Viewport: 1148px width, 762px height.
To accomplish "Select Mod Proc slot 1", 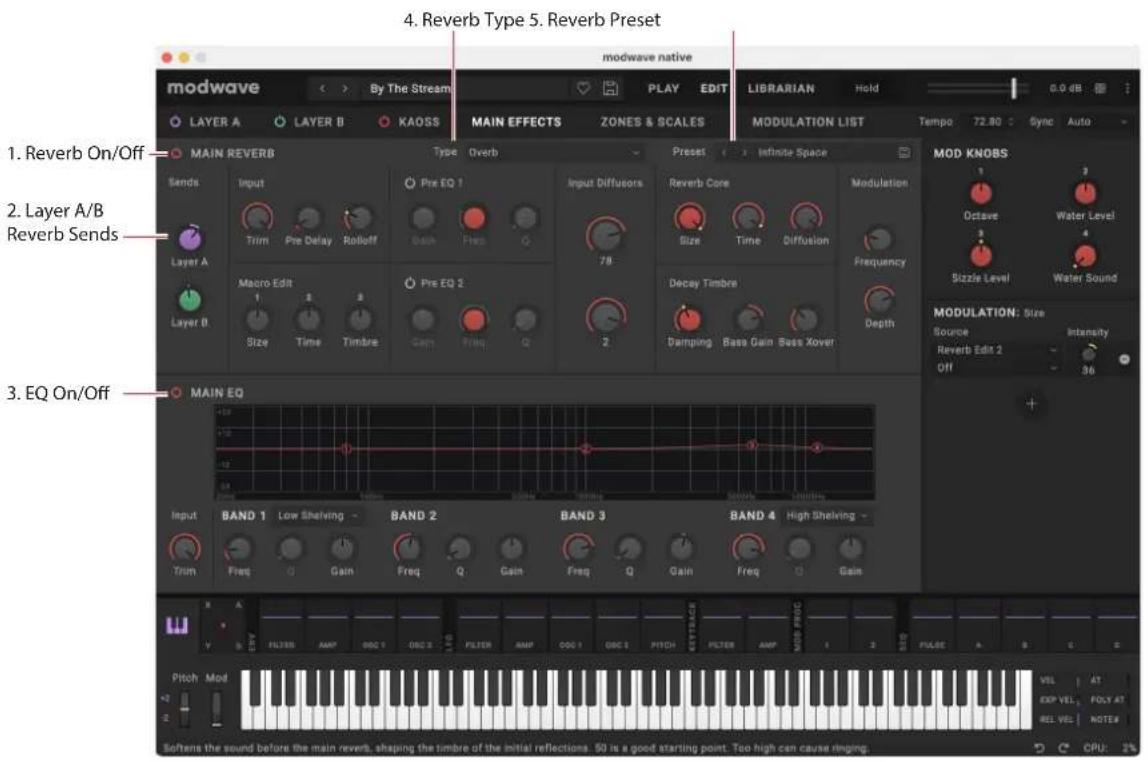I will (x=828, y=627).
